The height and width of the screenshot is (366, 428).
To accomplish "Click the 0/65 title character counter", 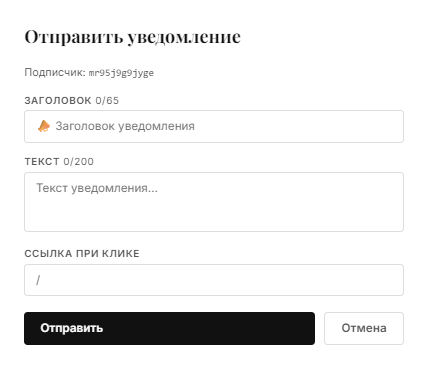I will (x=107, y=100).
